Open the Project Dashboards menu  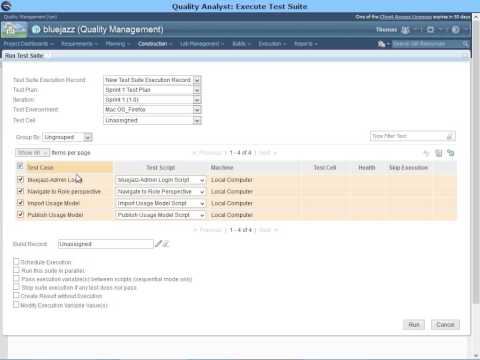pos(28,44)
